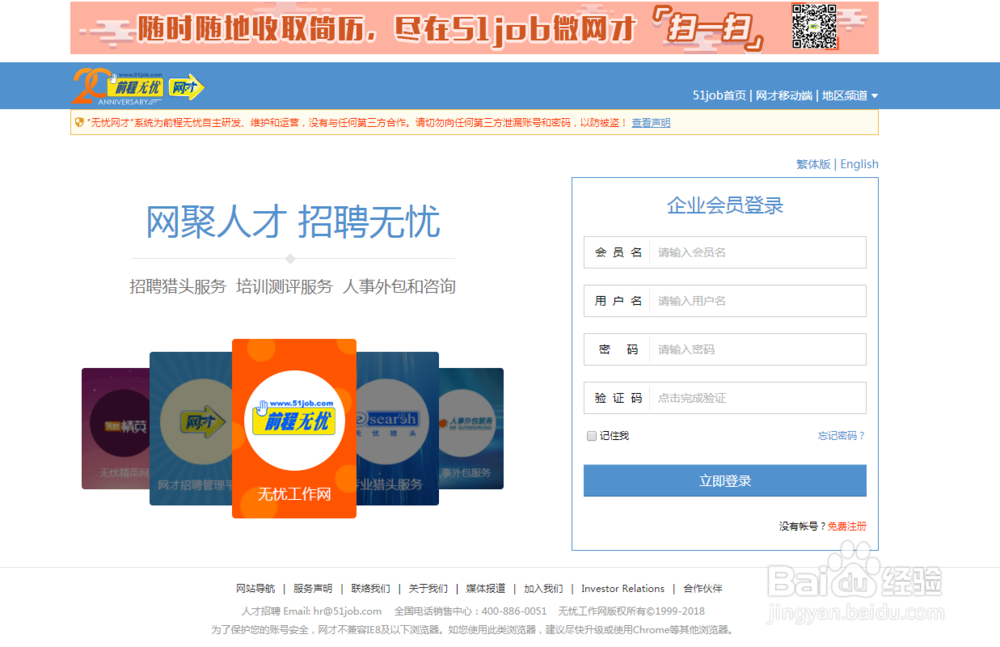Open 合作伙伴 footer link
1000x647 pixels.
tap(702, 588)
